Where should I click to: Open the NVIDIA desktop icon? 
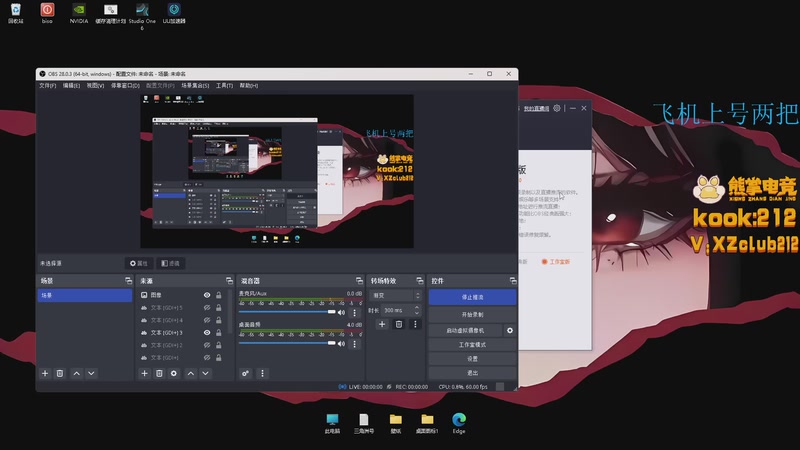[79, 14]
